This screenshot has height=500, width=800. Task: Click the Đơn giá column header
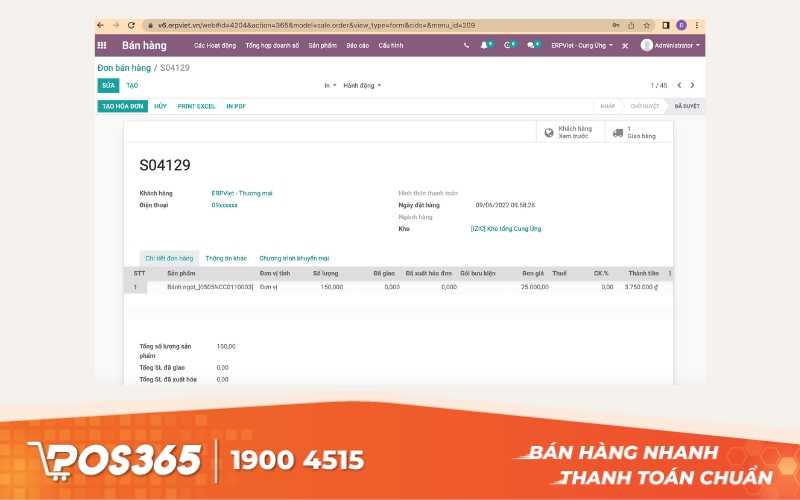(x=533, y=273)
